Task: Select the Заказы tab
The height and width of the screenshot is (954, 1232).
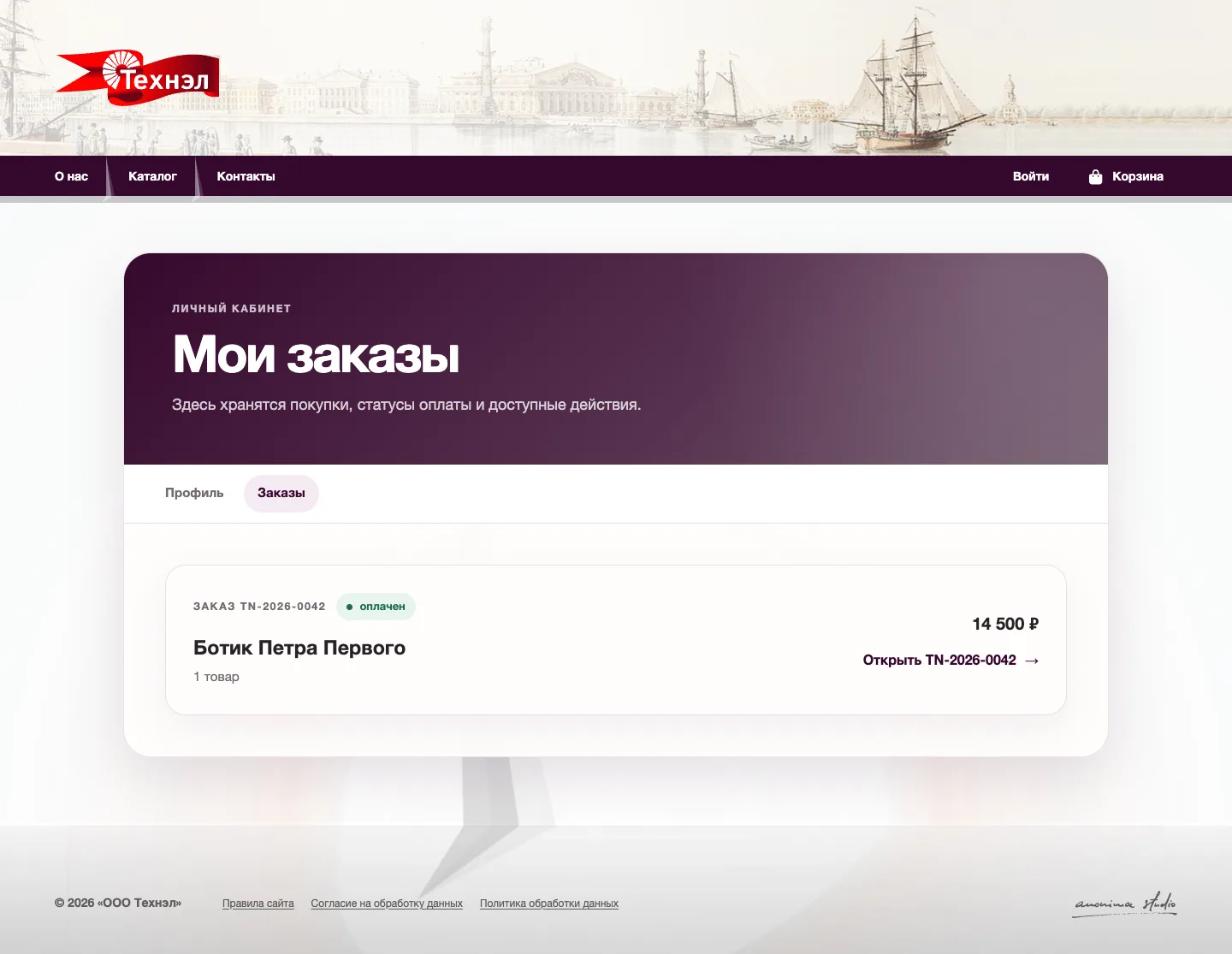Action: 281,493
